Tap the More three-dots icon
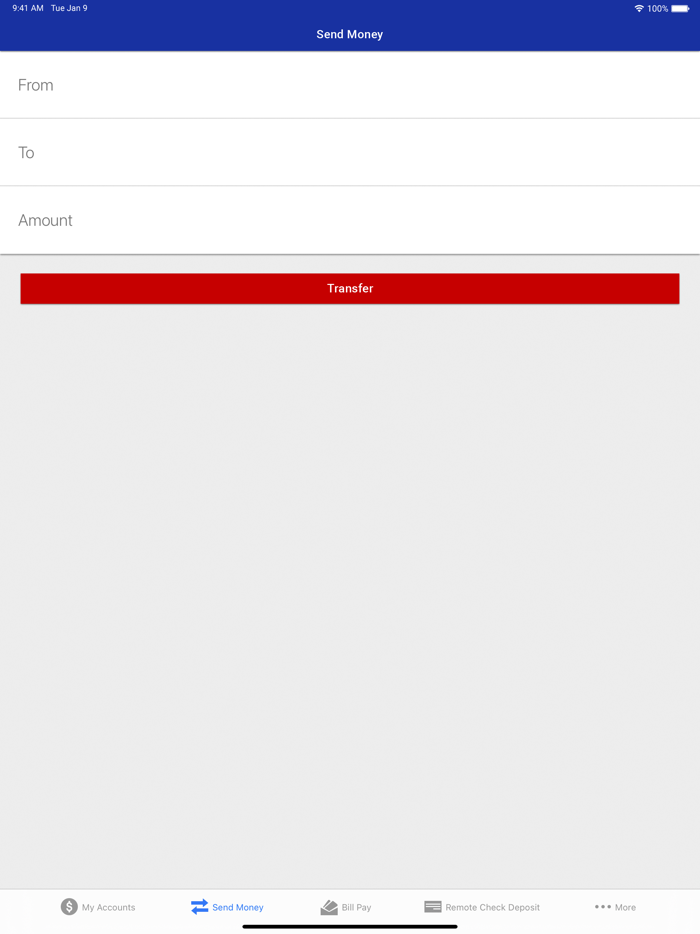This screenshot has height=934, width=700. [x=603, y=907]
